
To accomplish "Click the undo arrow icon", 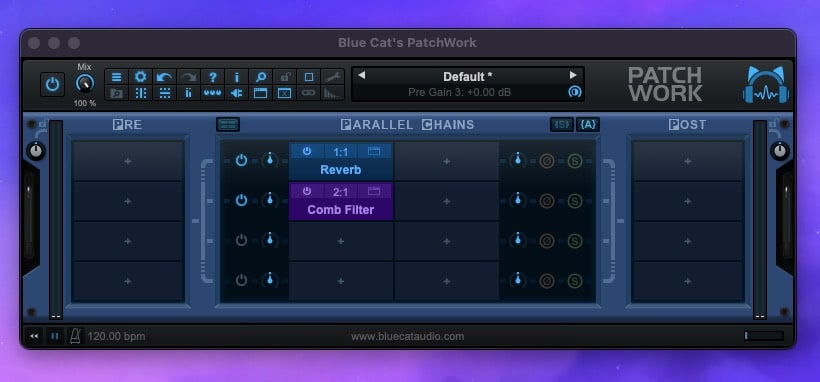I will coord(164,77).
